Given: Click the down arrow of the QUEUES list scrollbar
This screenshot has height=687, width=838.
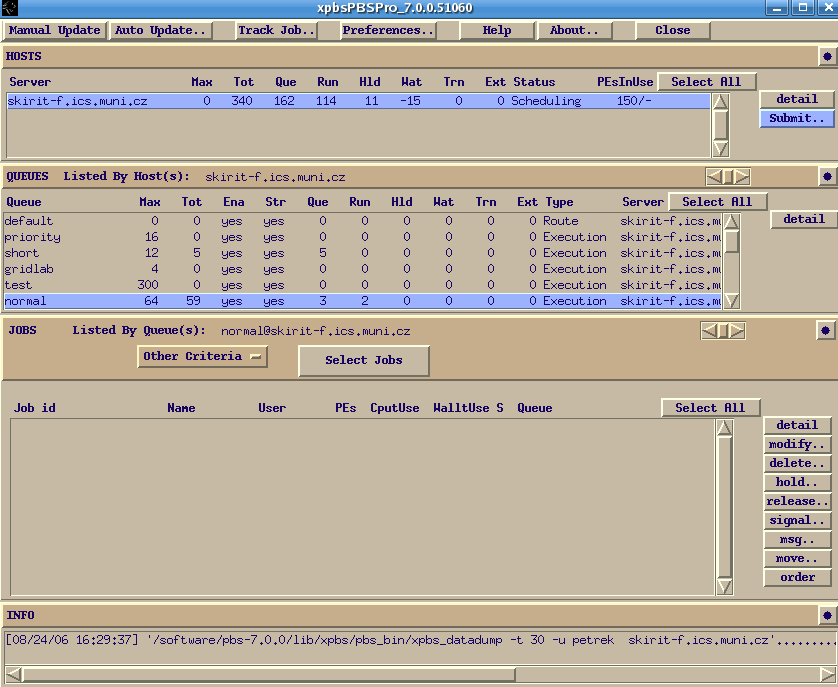Looking at the screenshot, I should [x=731, y=300].
